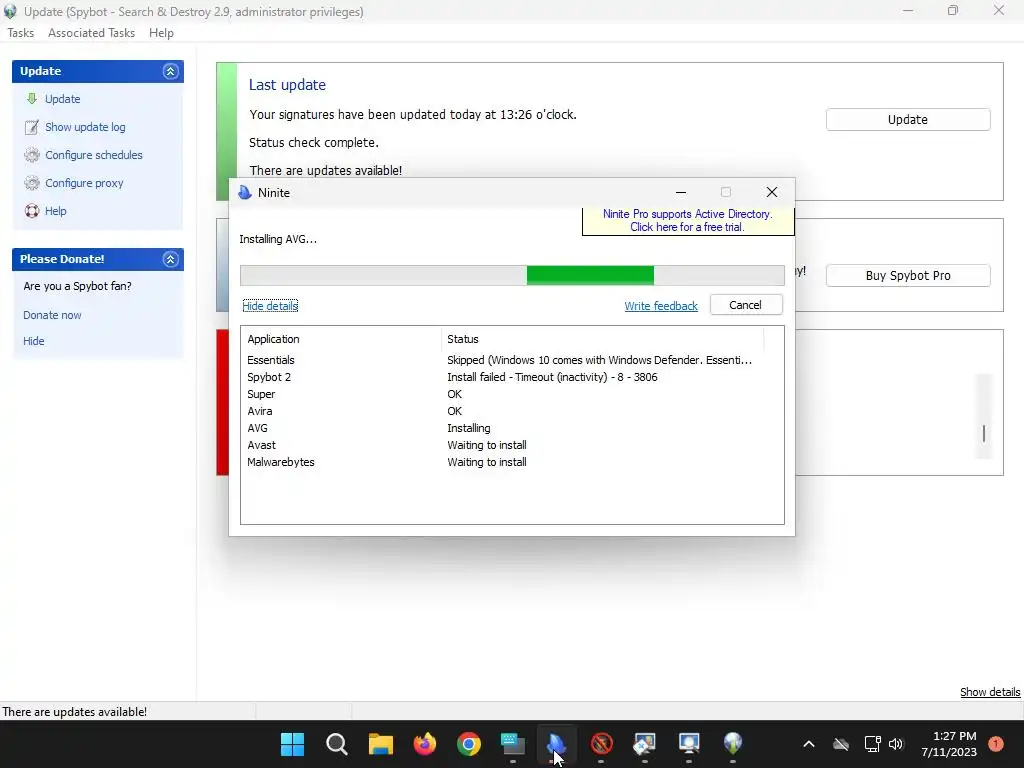Click the Status column header
1024x768 pixels.
coord(602,339)
